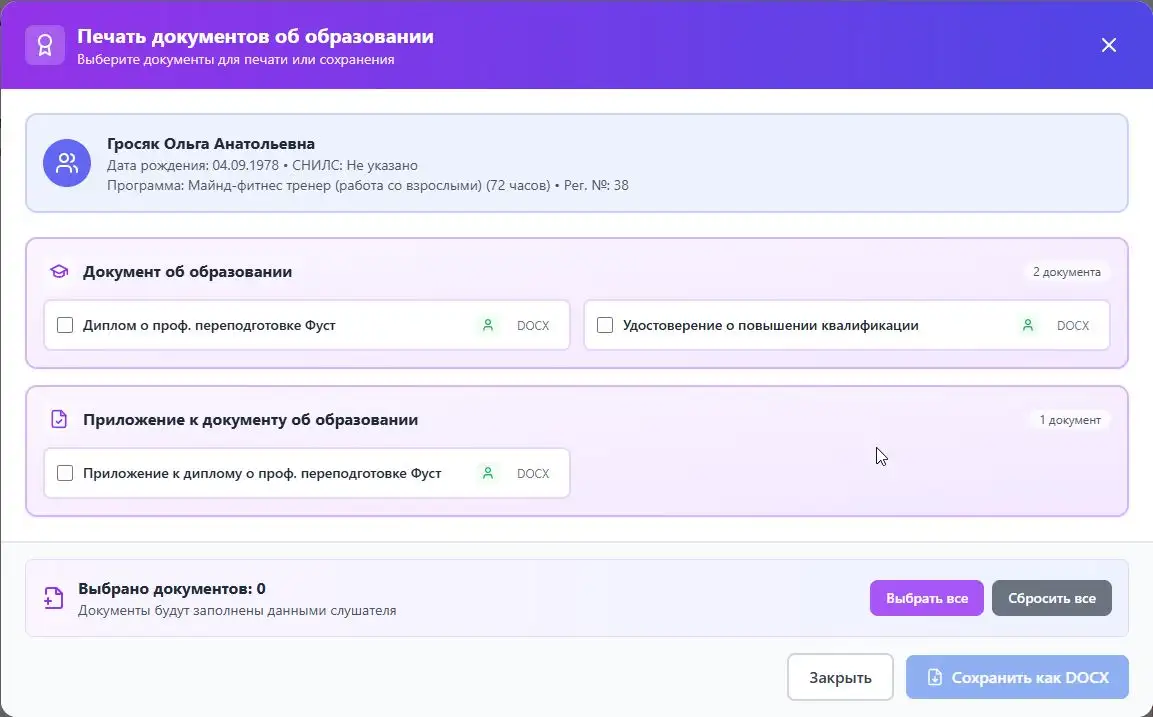Click Сбросить все button
The width and height of the screenshot is (1153, 717).
(x=1052, y=598)
